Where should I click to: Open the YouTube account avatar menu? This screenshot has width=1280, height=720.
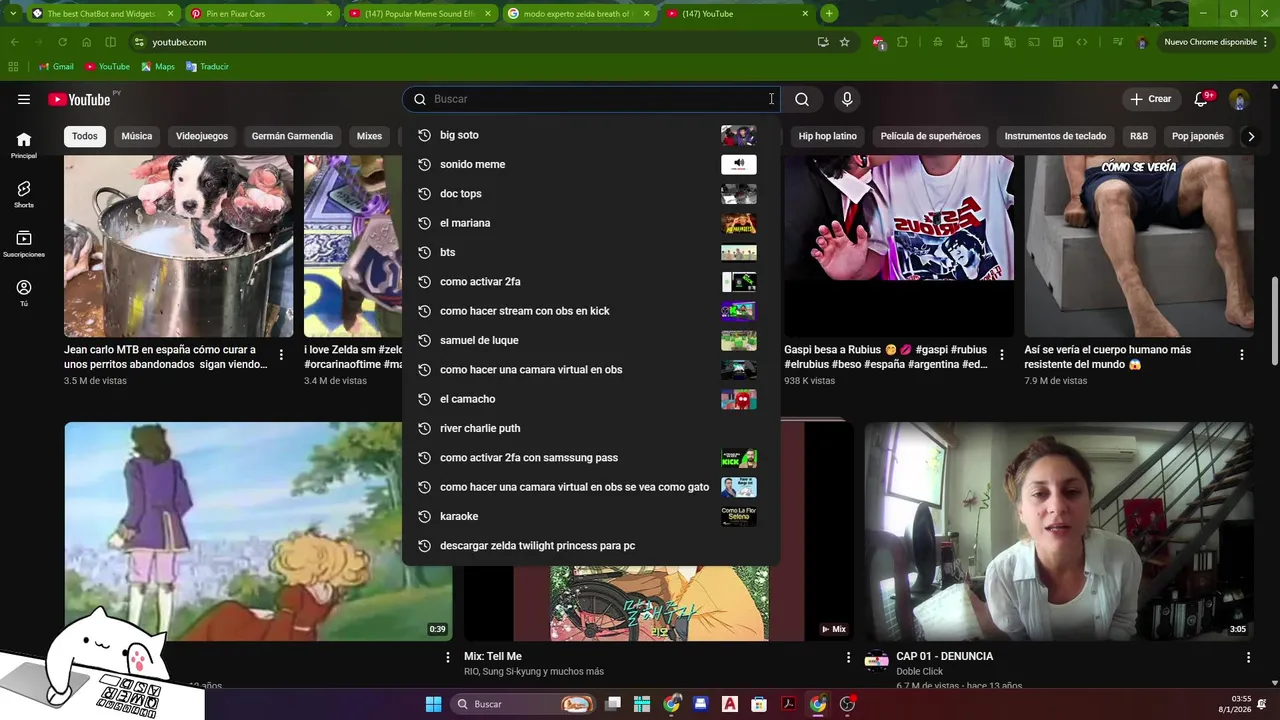(x=1240, y=99)
